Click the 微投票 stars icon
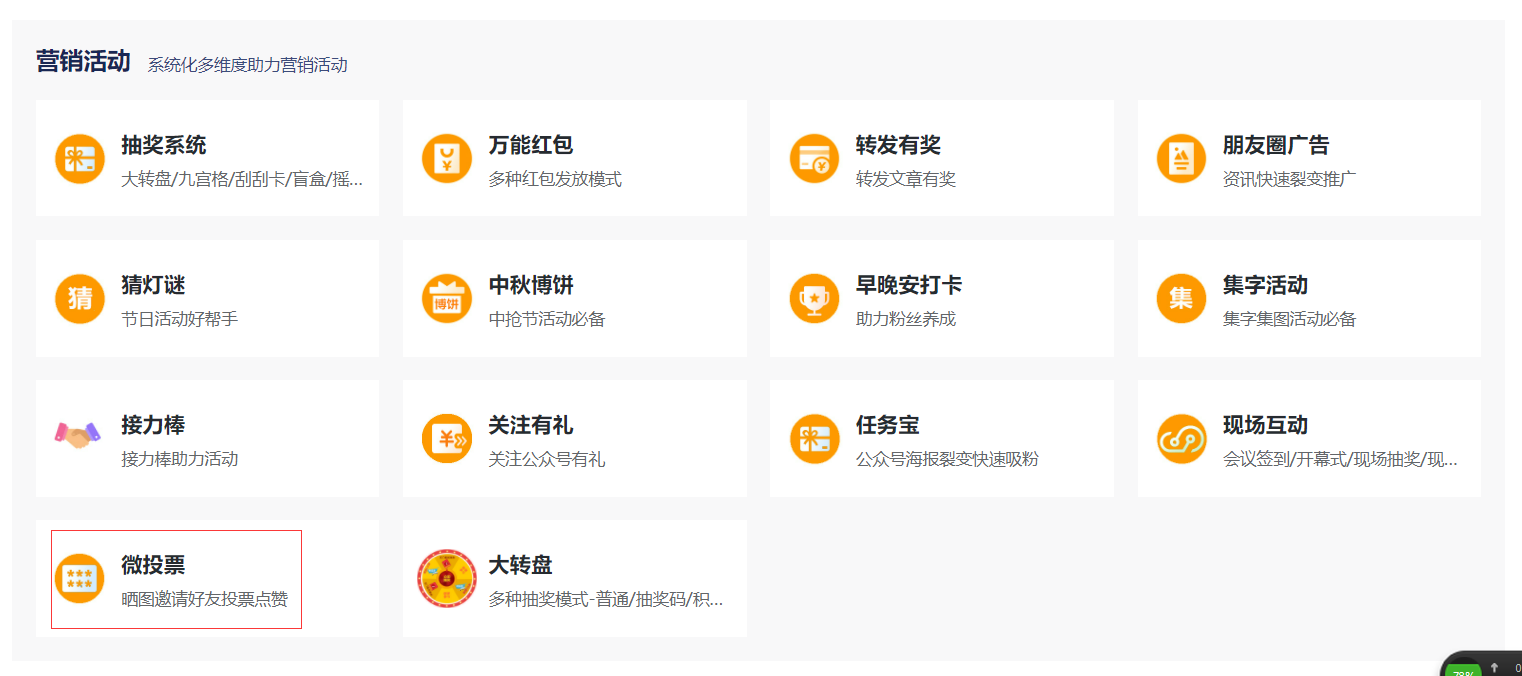Viewport: 1522px width, 676px height. (x=79, y=579)
